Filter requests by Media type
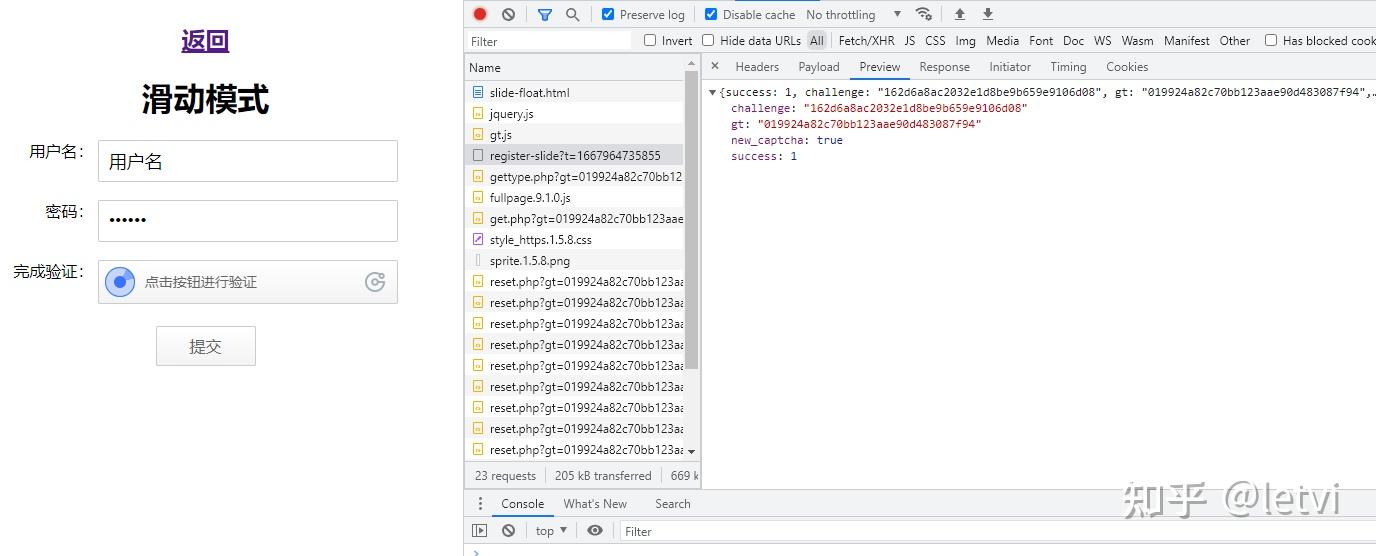This screenshot has height=556, width=1376. click(x=1003, y=41)
